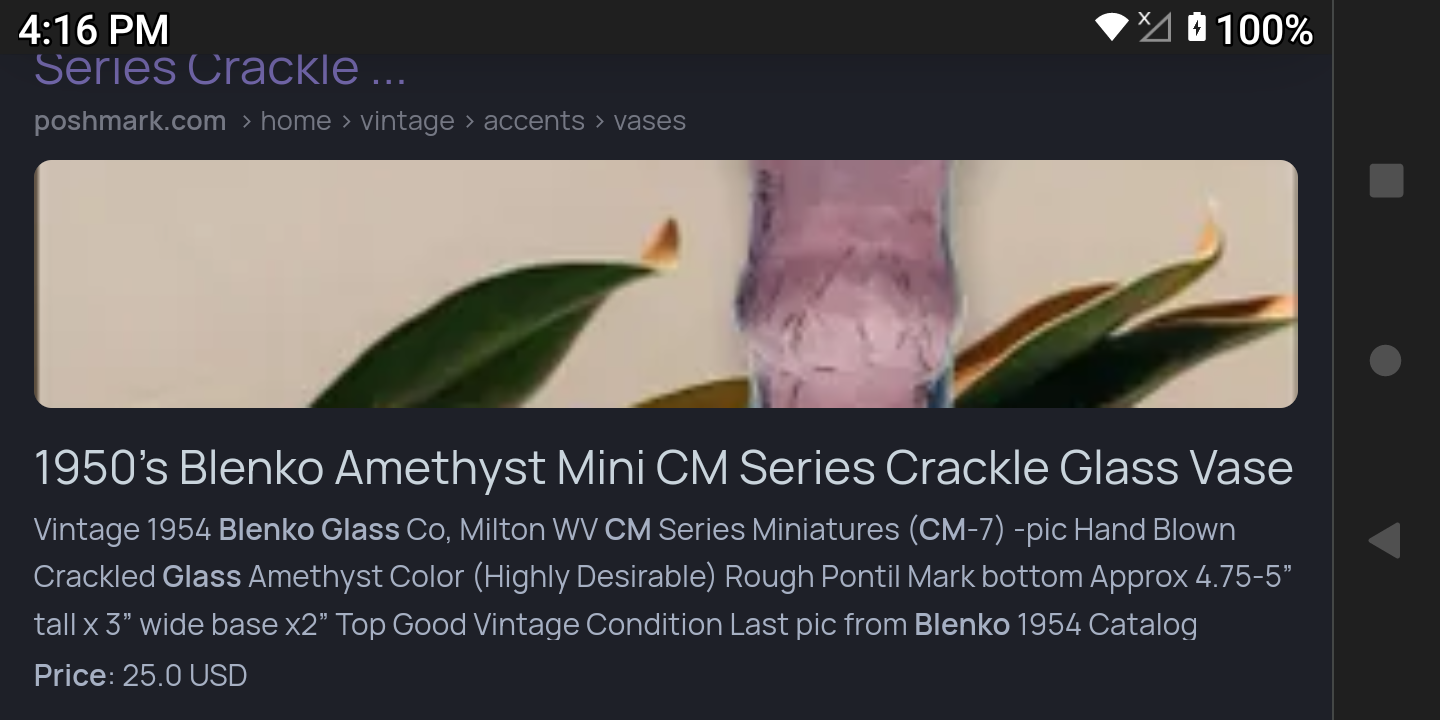Tap the Android back navigation triangle

(1385, 541)
